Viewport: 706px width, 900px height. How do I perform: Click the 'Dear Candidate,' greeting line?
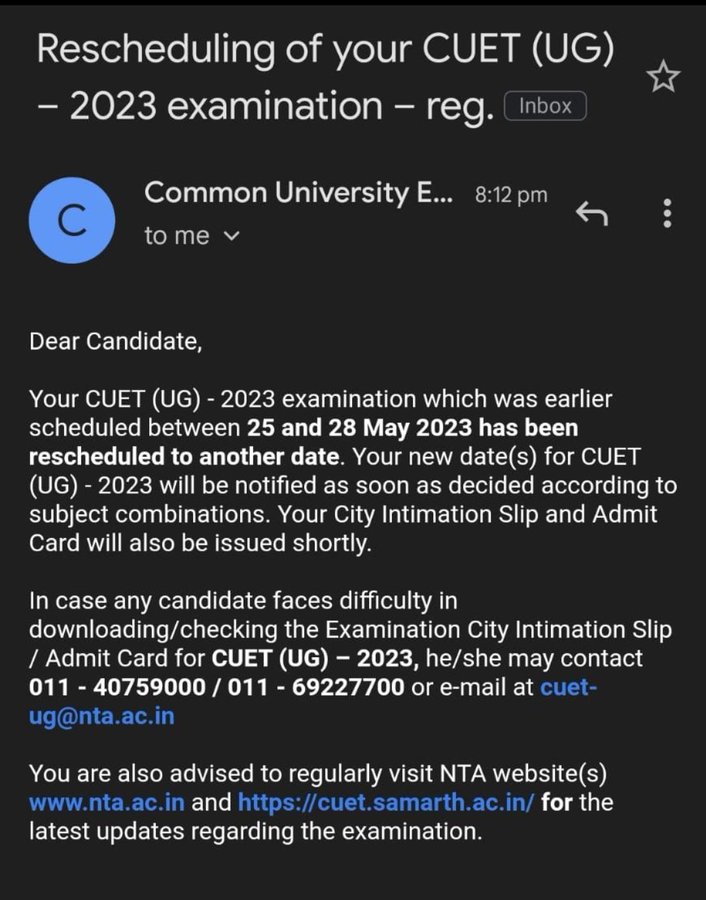click(115, 342)
